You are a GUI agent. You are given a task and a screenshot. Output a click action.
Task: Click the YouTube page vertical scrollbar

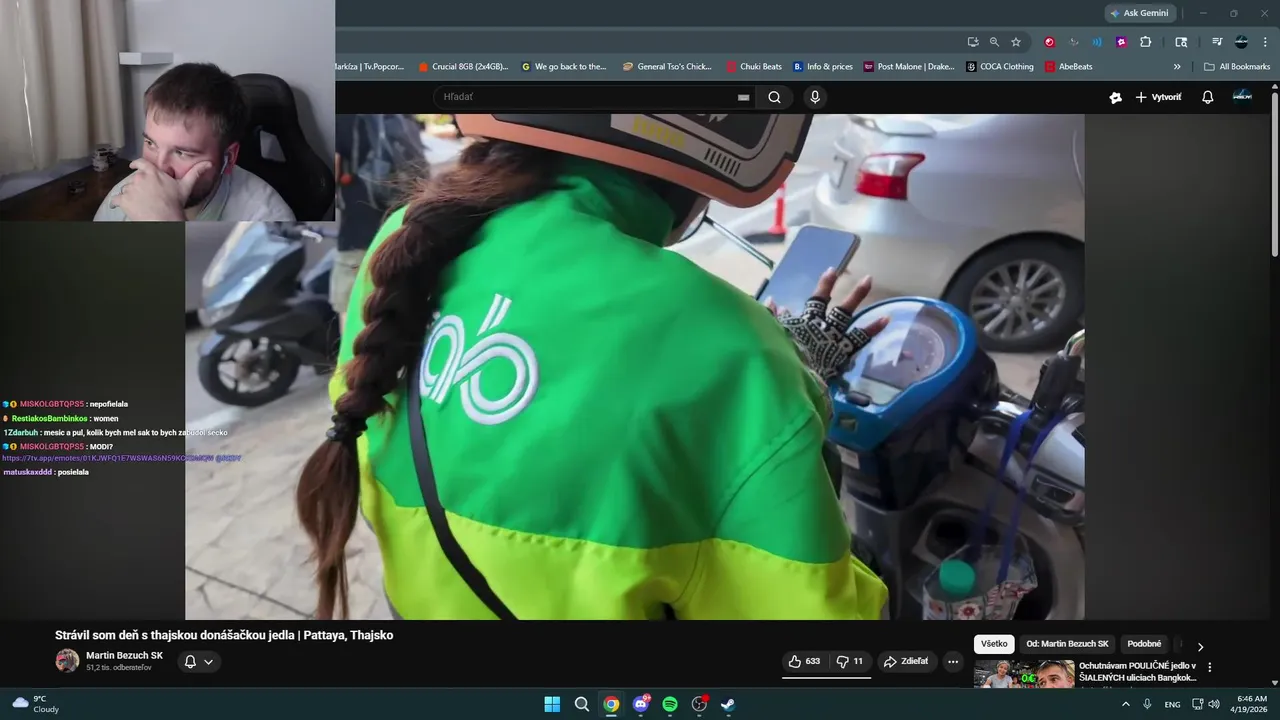pos(1275,175)
